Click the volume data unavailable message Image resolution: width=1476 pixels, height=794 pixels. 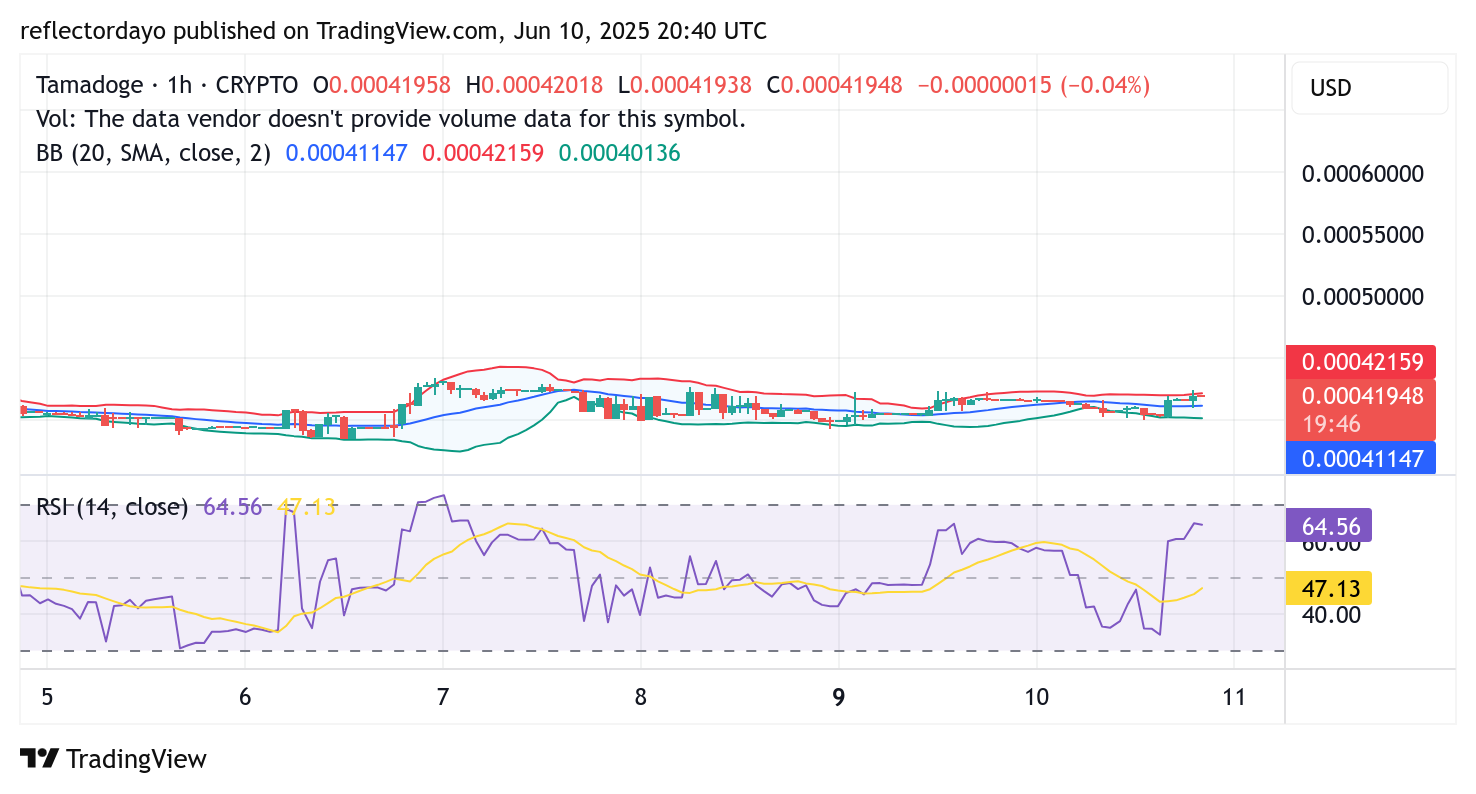pyautogui.click(x=391, y=119)
